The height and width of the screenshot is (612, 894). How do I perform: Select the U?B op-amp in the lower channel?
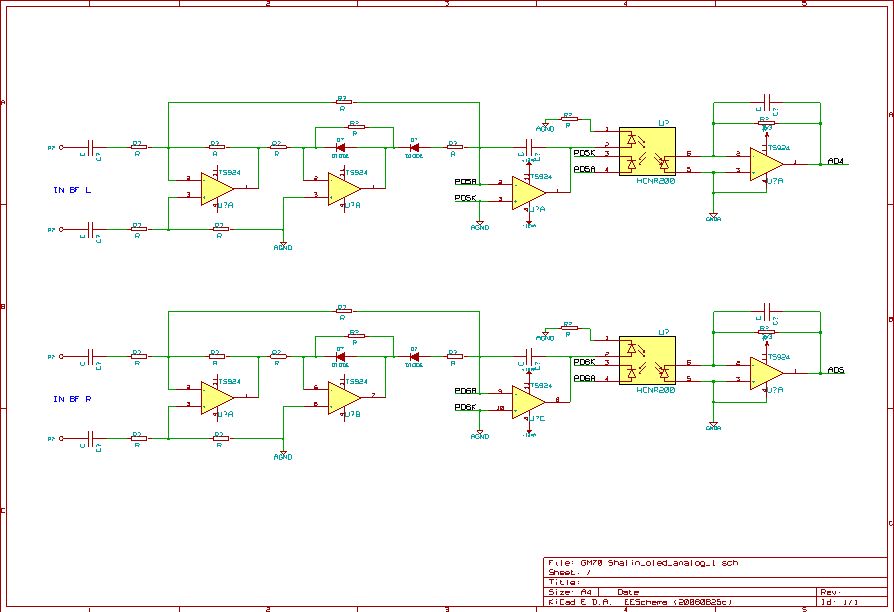click(344, 398)
